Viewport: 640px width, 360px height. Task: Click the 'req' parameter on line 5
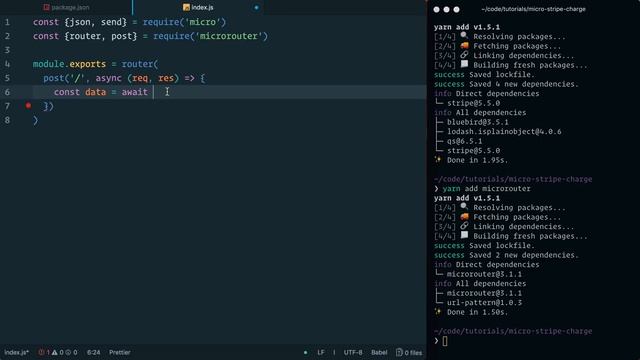(140, 78)
